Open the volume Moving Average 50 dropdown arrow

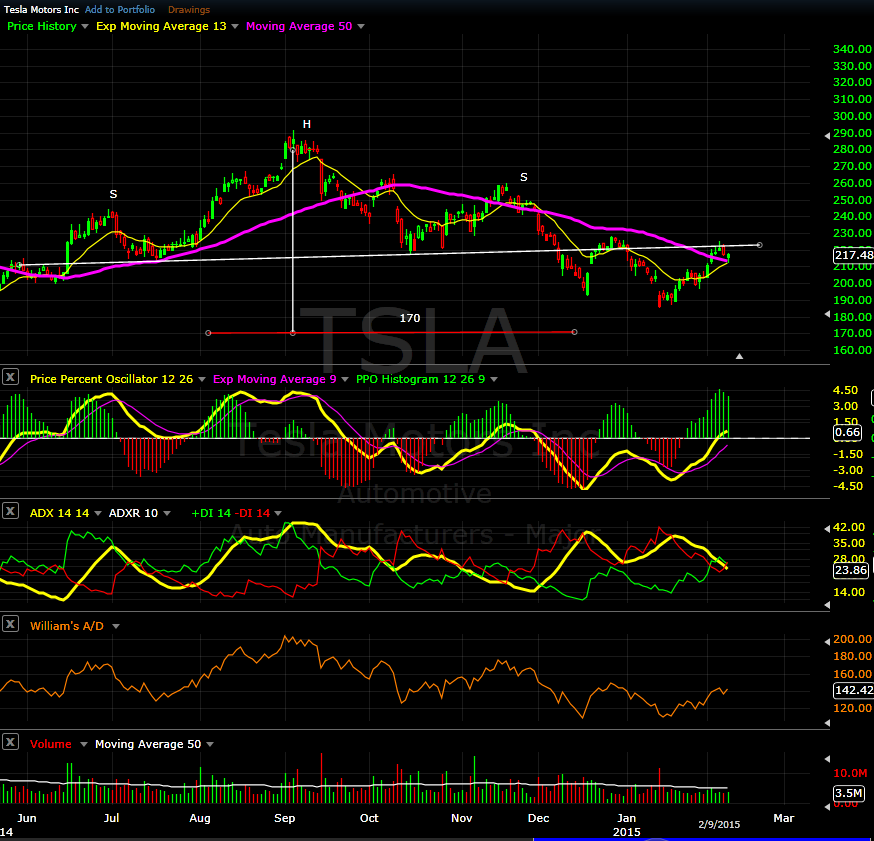(x=210, y=745)
